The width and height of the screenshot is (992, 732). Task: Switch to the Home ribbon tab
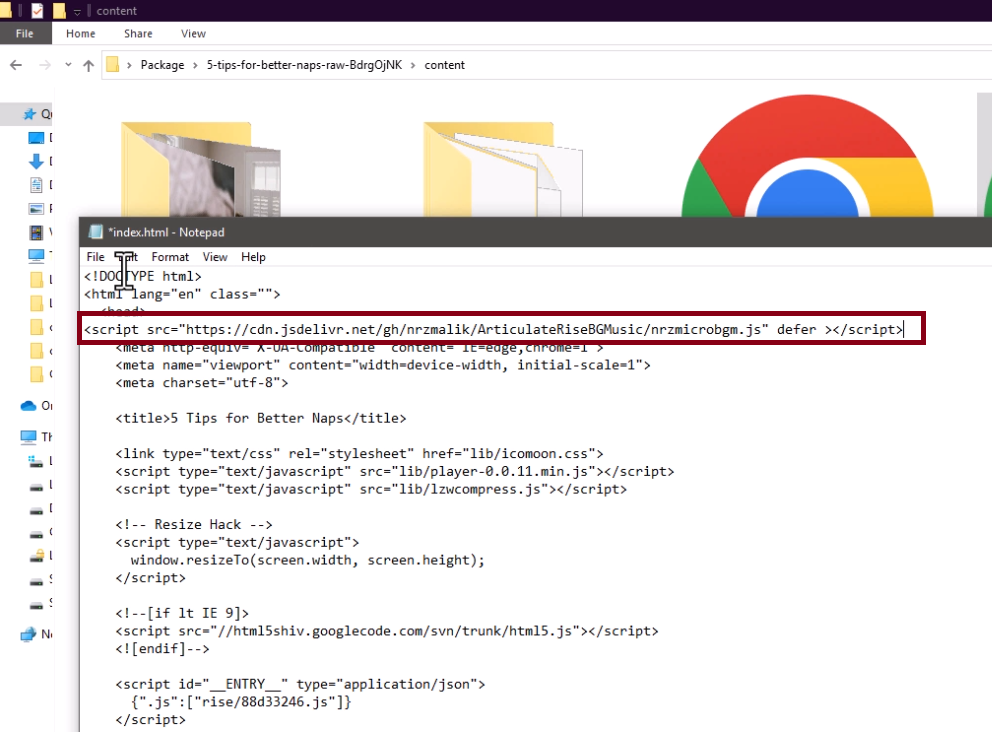(x=80, y=33)
